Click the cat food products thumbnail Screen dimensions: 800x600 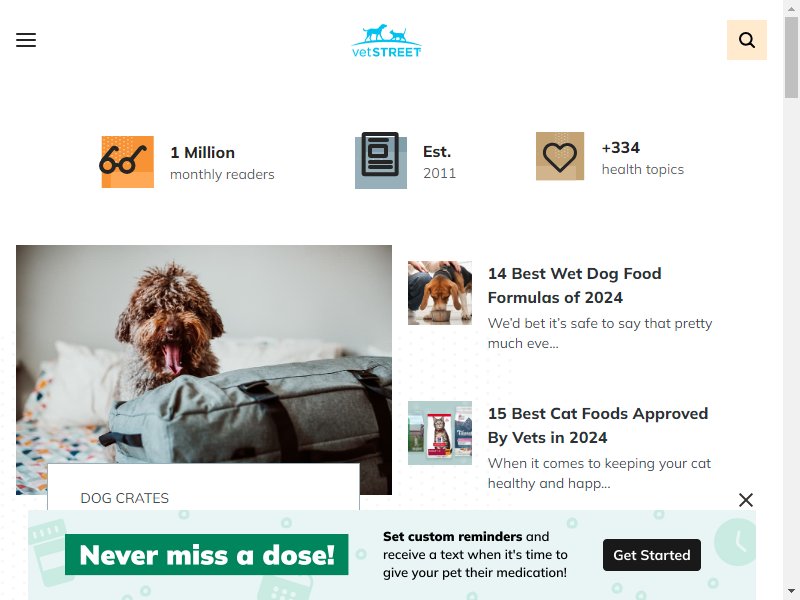[440, 433]
